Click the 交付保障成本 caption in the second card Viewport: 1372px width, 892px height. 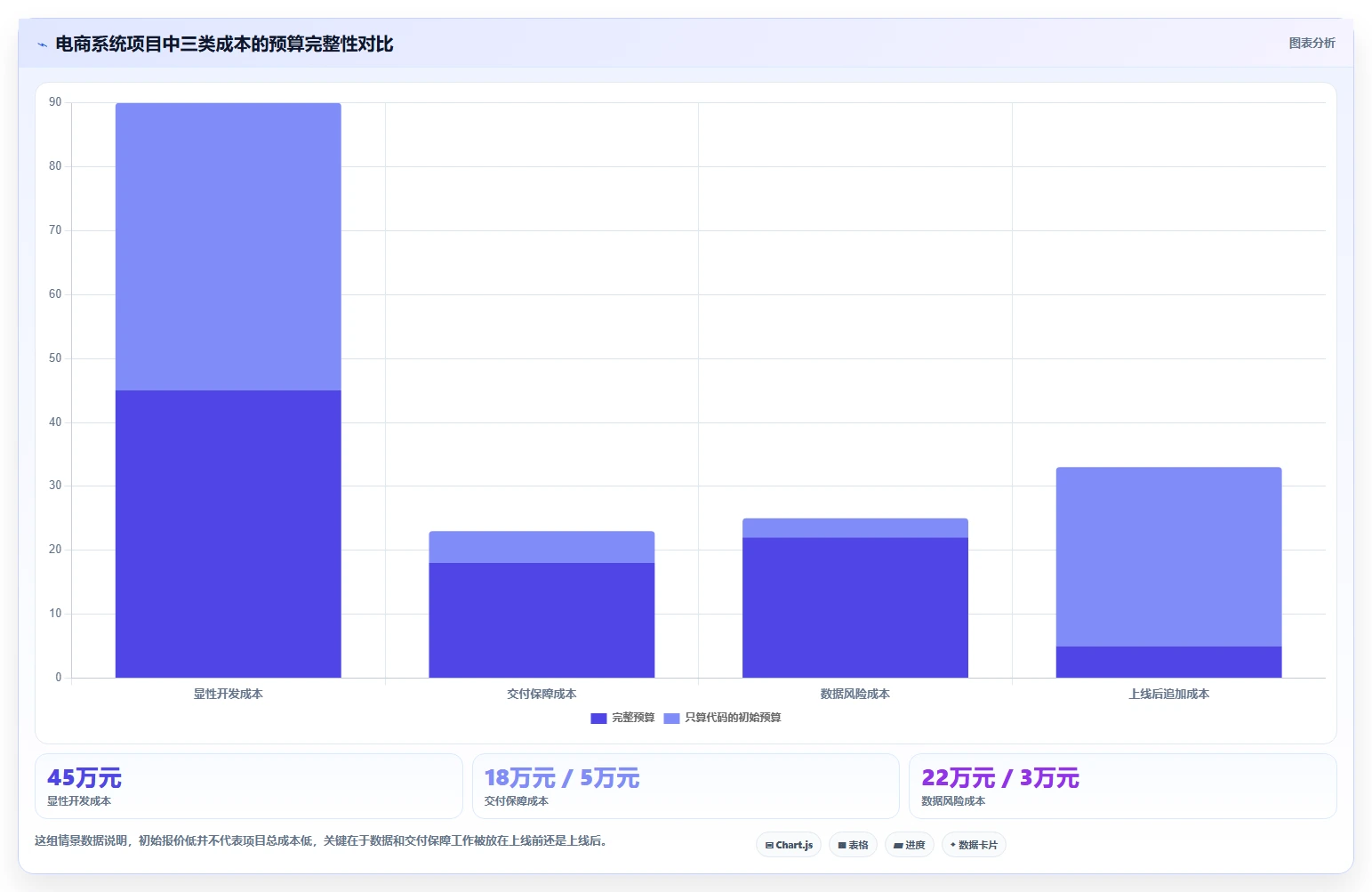517,801
